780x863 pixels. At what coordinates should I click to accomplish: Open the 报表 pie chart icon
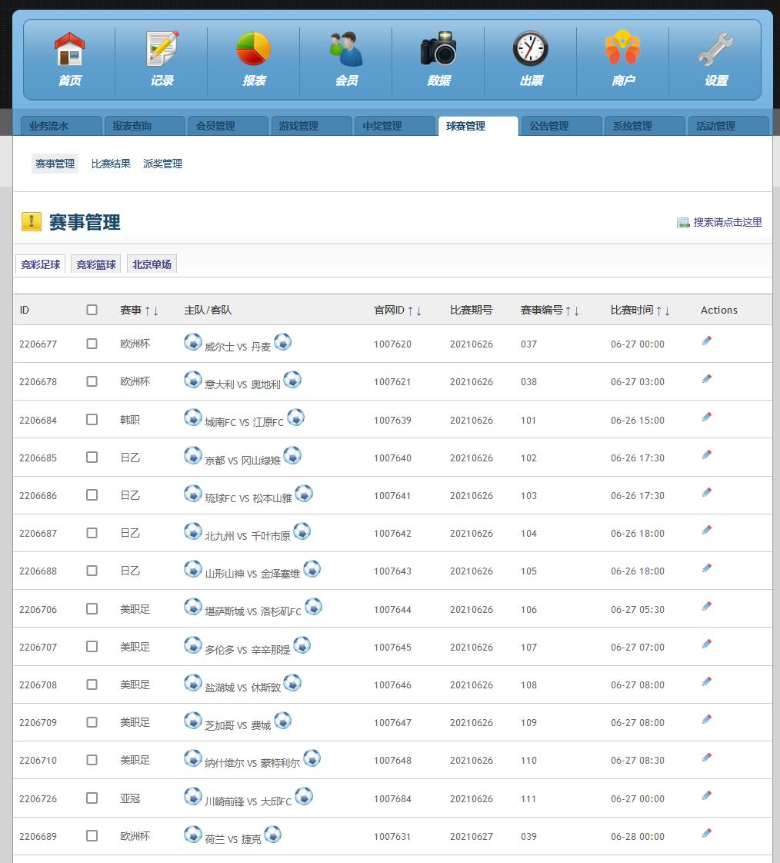pos(254,49)
